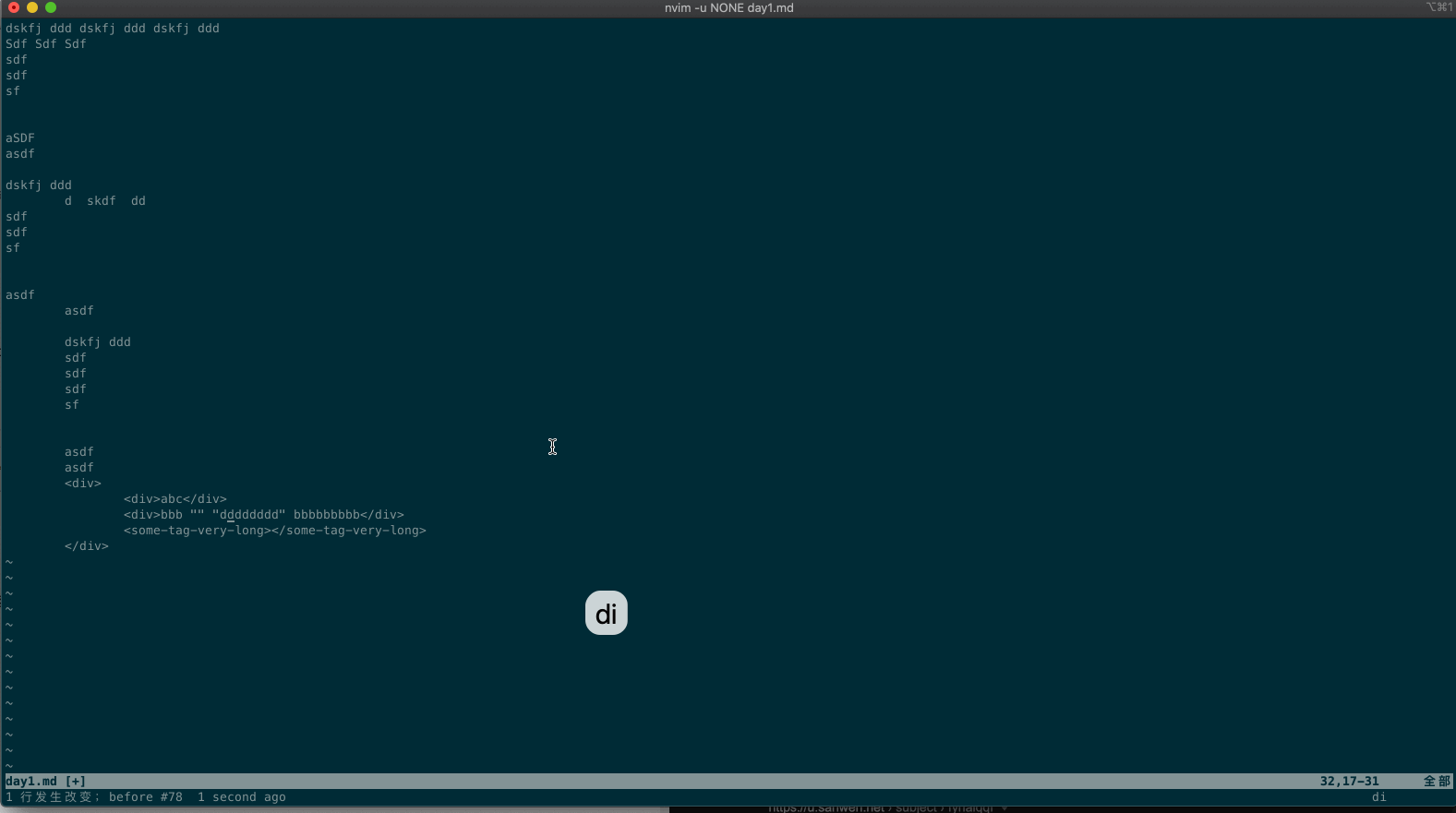This screenshot has height=813, width=1456.
Task: Click the quoted word 'dddddddd'
Action: [x=249, y=514]
